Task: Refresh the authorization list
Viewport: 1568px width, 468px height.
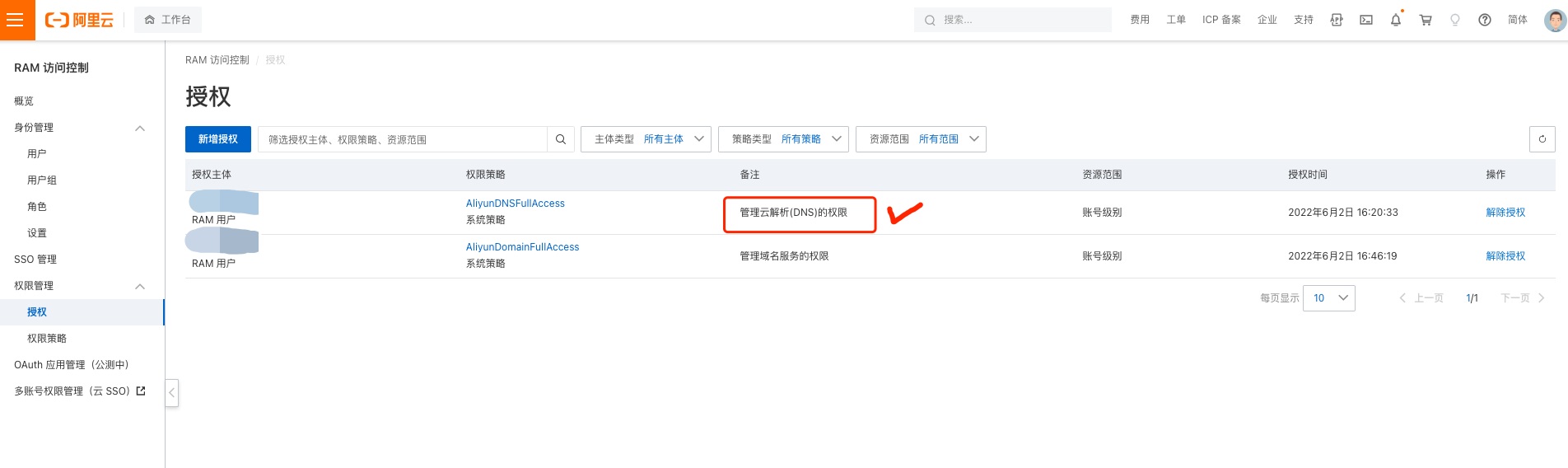Action: coord(1542,139)
